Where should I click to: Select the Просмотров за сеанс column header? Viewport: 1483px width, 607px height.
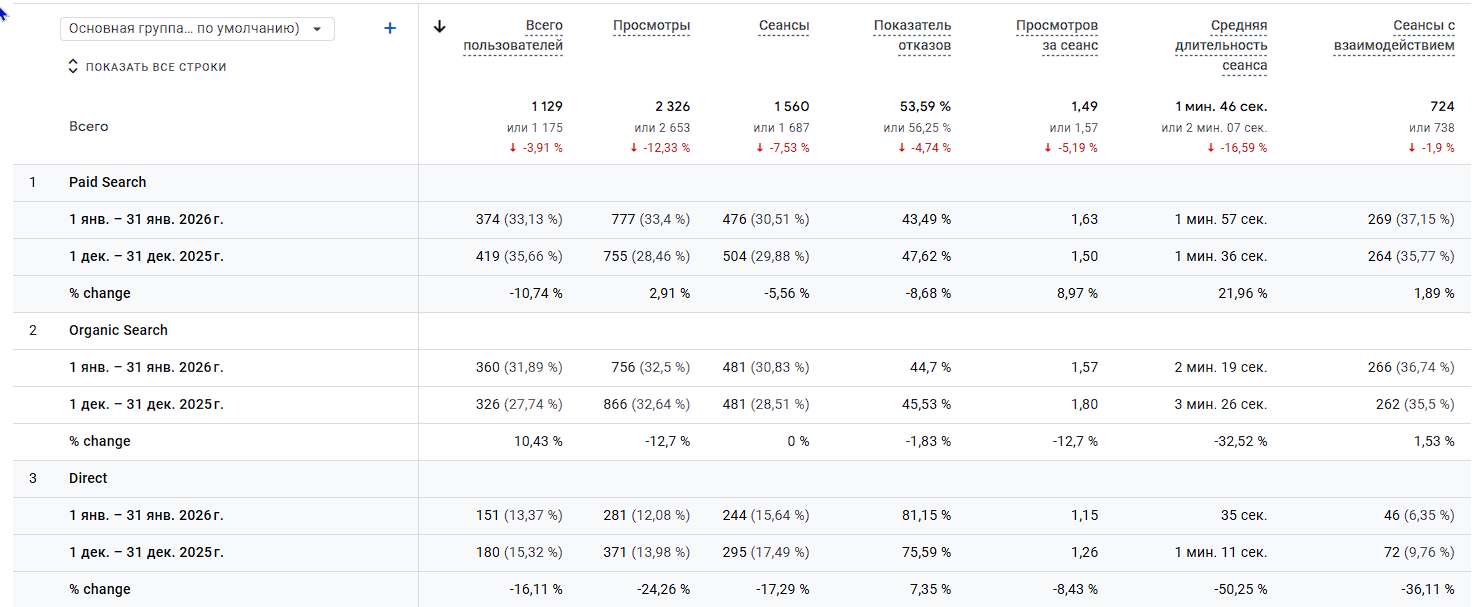pyautogui.click(x=1056, y=35)
